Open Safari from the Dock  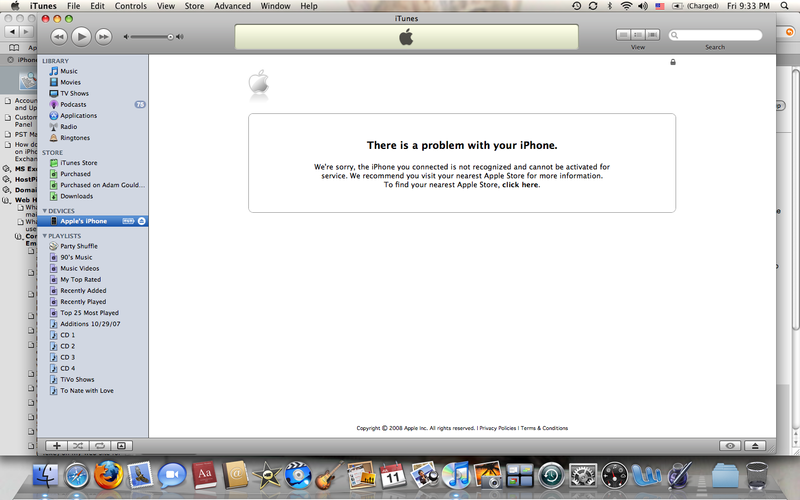[x=78, y=476]
